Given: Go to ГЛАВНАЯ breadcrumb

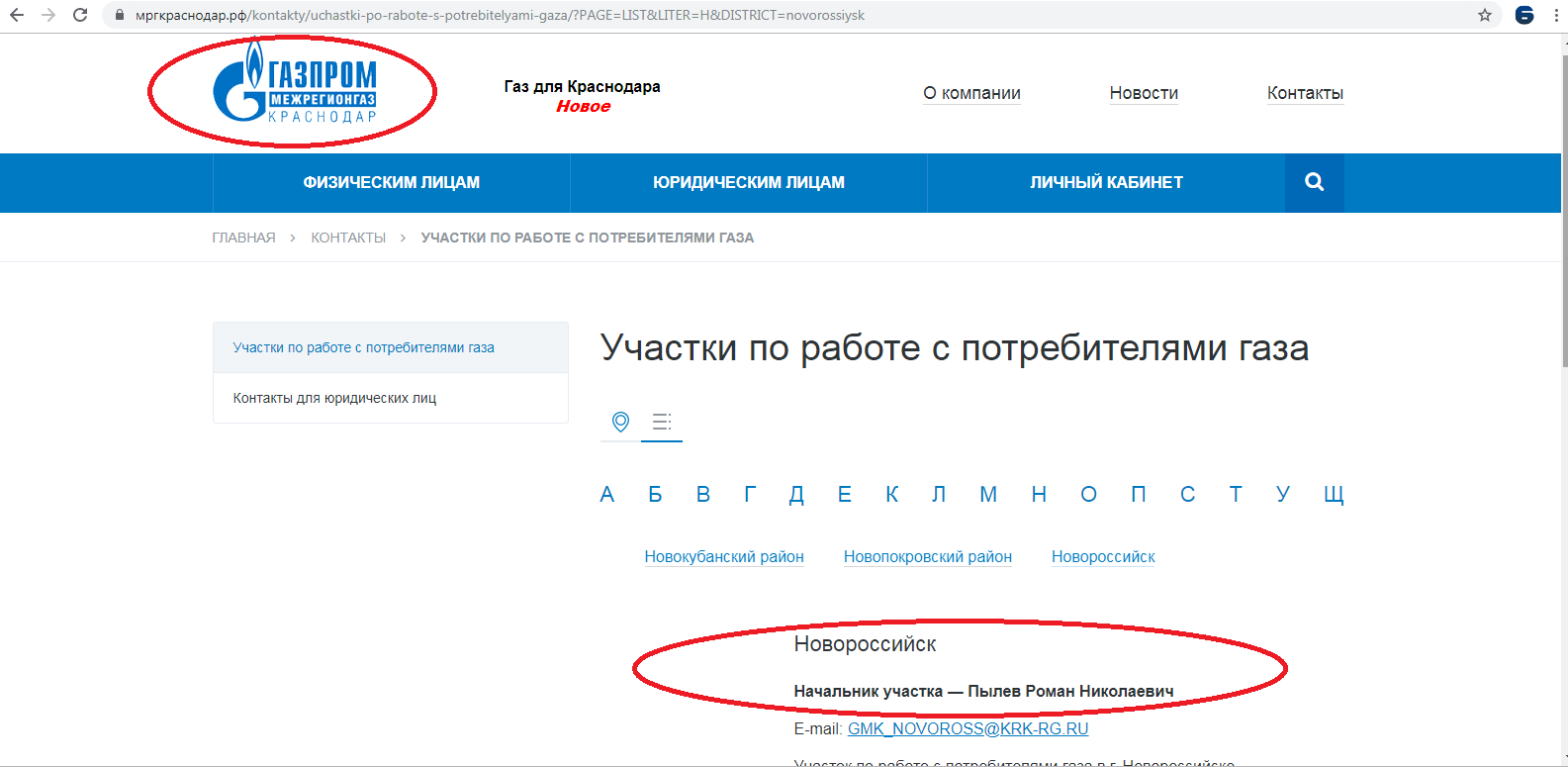Looking at the screenshot, I should point(243,238).
